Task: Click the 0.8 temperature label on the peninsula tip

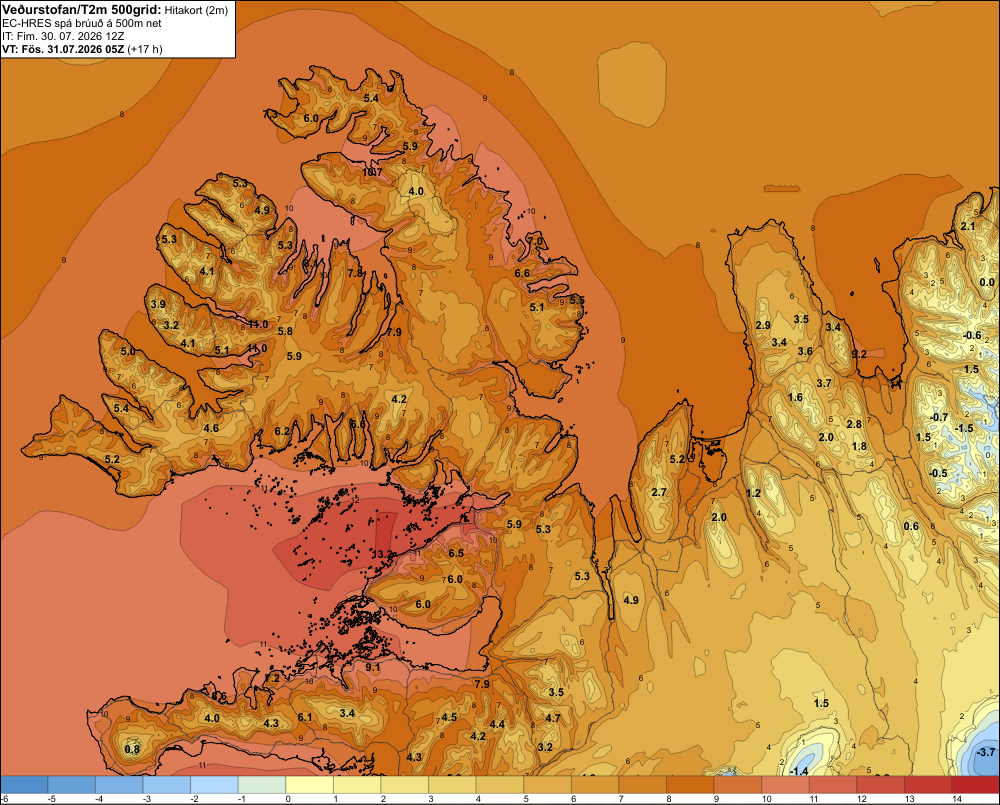Action: pyautogui.click(x=132, y=749)
